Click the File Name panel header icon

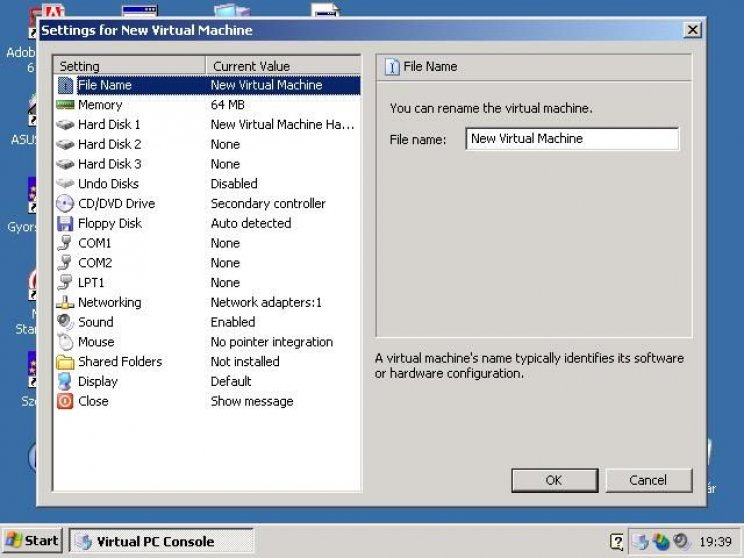tap(392, 67)
